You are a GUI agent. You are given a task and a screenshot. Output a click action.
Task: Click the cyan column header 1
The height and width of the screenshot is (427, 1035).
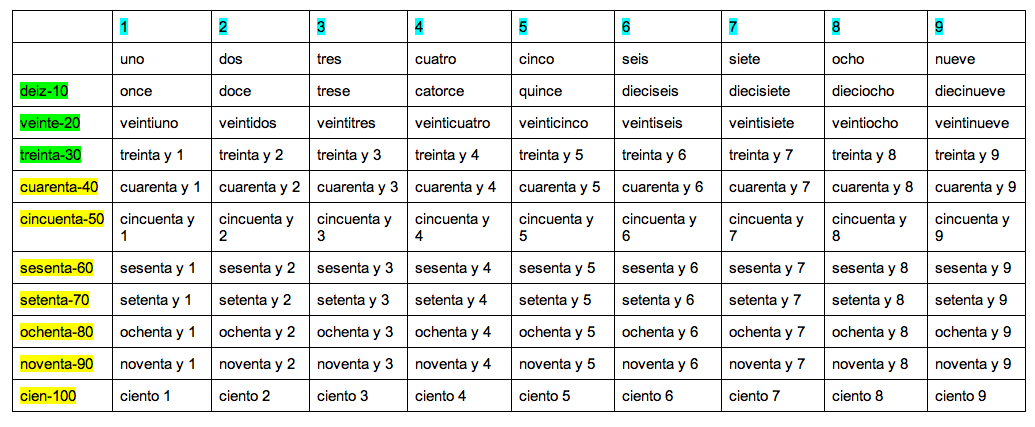pos(123,27)
